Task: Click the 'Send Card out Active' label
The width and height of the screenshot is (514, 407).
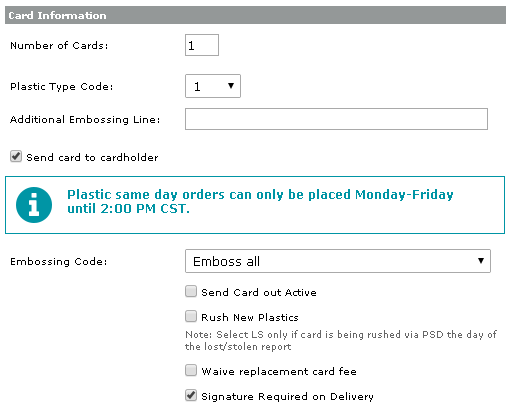Action: [259, 292]
